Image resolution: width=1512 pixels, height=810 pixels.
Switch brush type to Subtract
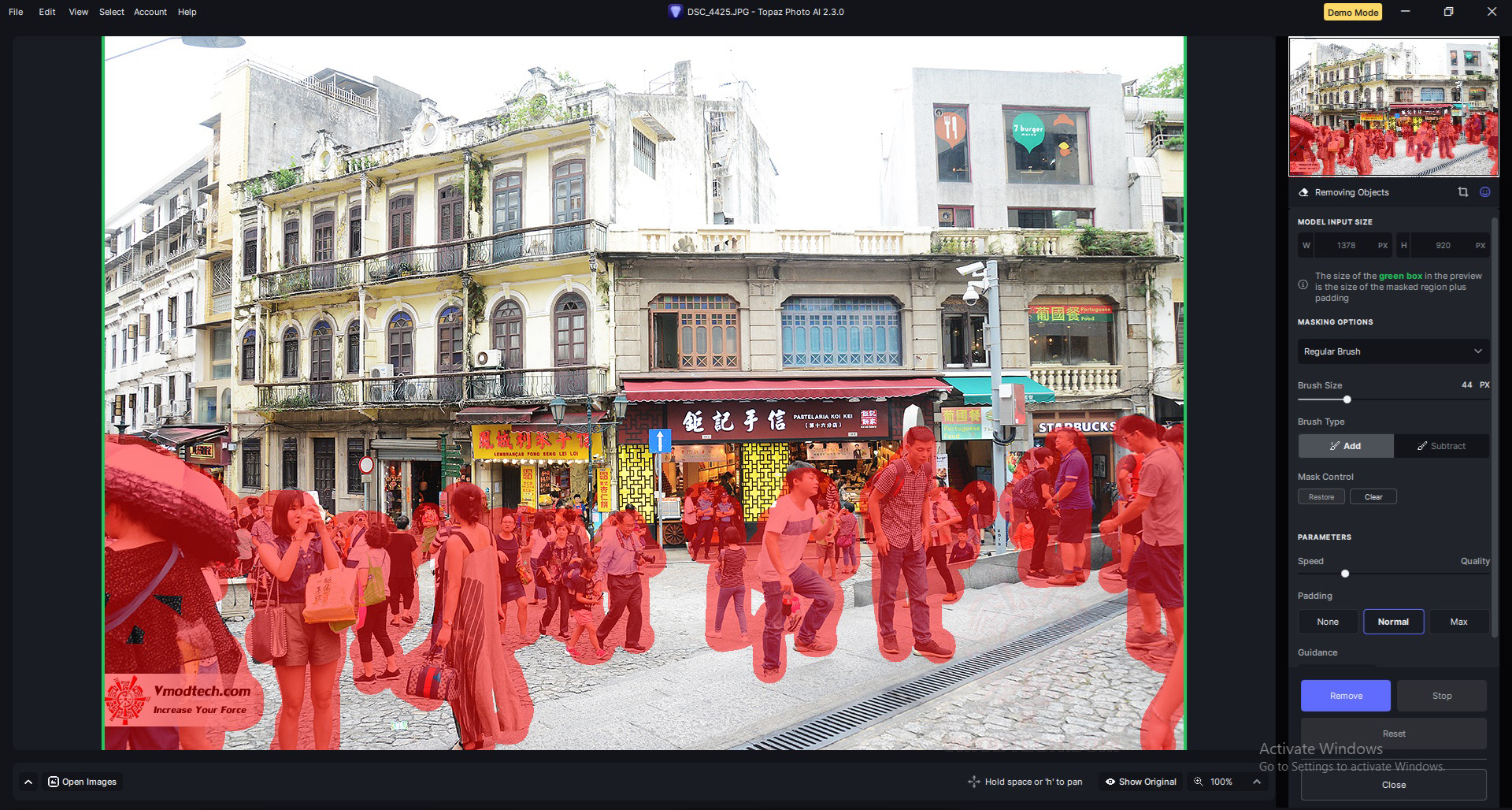(x=1441, y=446)
